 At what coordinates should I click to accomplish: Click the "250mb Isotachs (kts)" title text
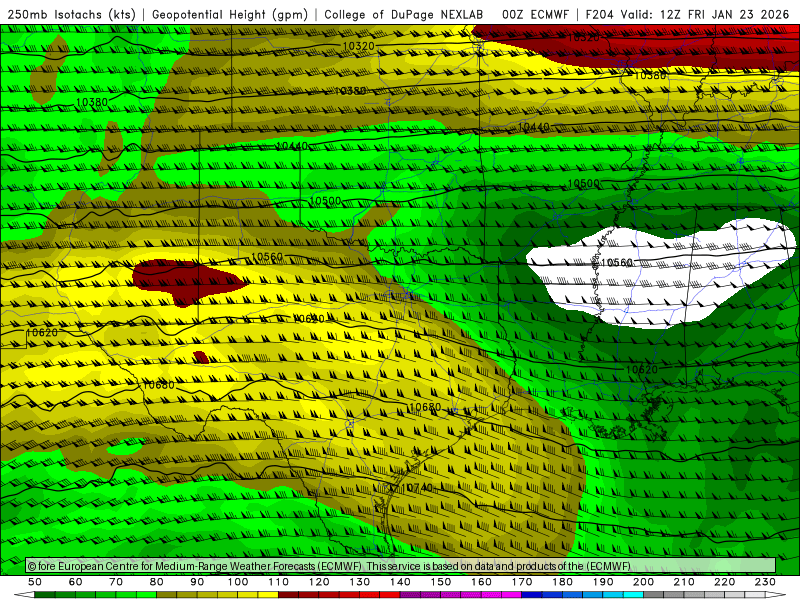[x=72, y=14]
